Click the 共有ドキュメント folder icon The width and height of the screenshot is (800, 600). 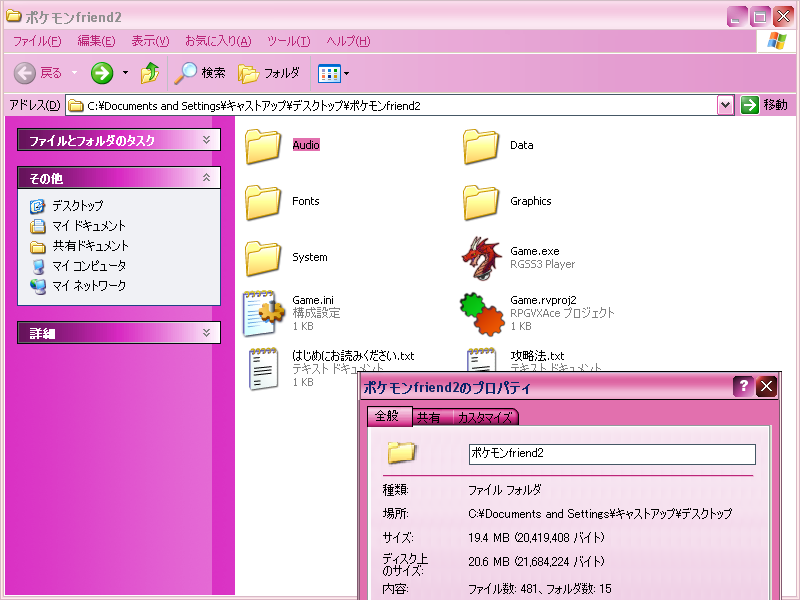point(38,247)
